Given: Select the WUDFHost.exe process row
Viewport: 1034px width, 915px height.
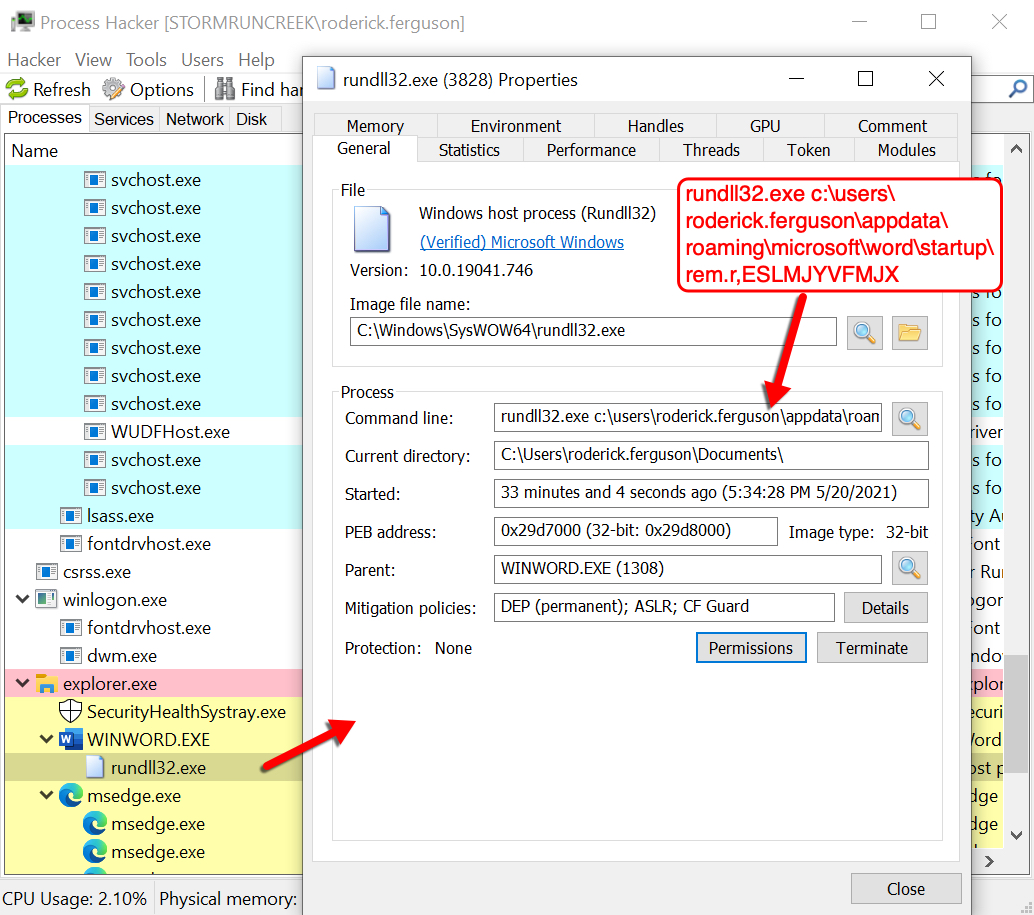Looking at the screenshot, I should click(153, 432).
